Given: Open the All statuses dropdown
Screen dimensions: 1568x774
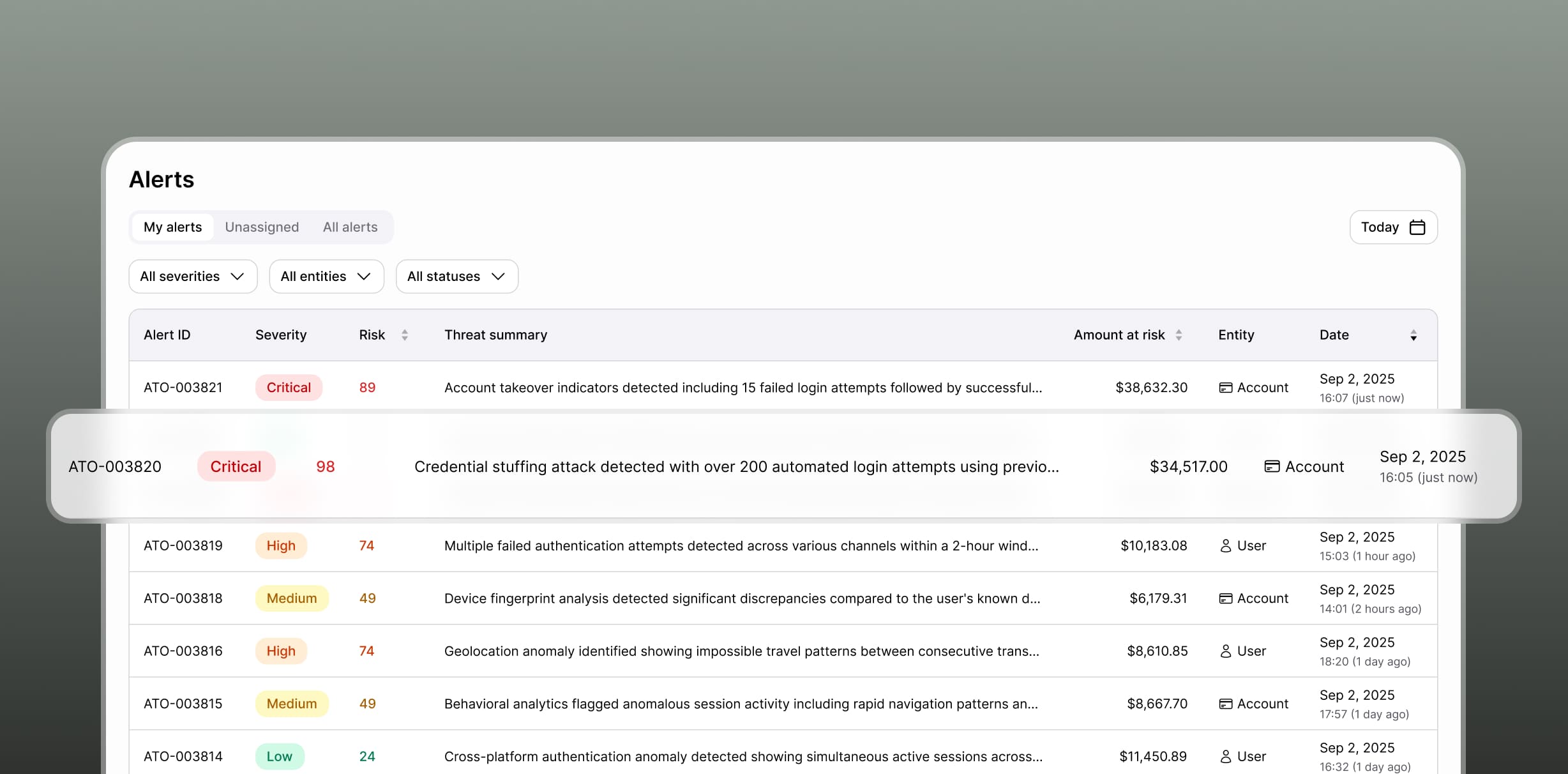Looking at the screenshot, I should point(456,277).
